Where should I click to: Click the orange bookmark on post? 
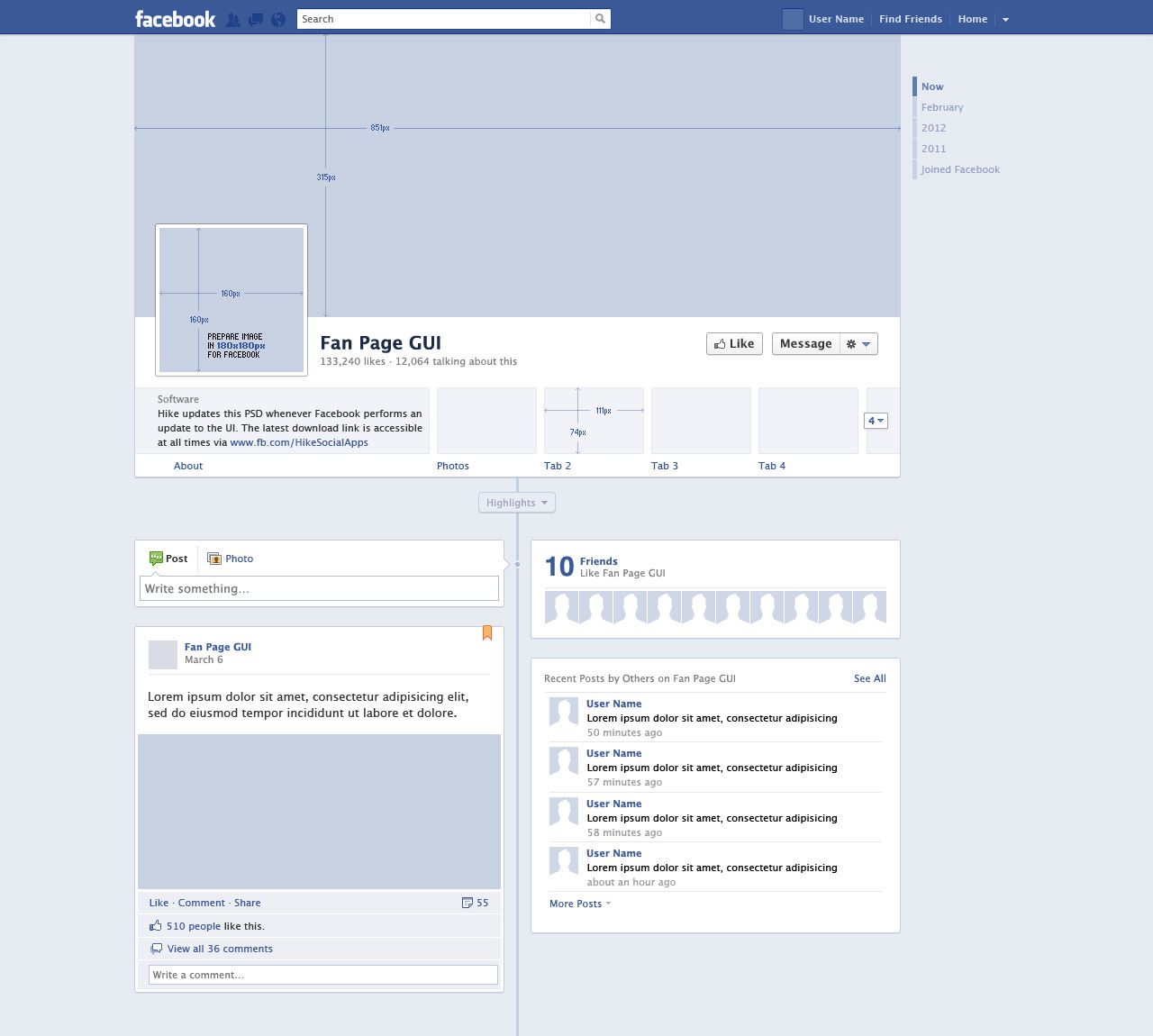[487, 632]
